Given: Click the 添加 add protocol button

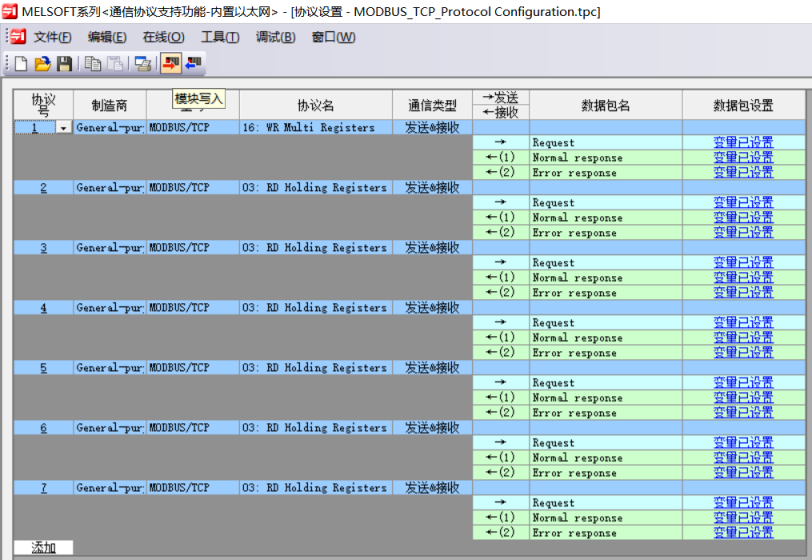Looking at the screenshot, I should click(44, 548).
